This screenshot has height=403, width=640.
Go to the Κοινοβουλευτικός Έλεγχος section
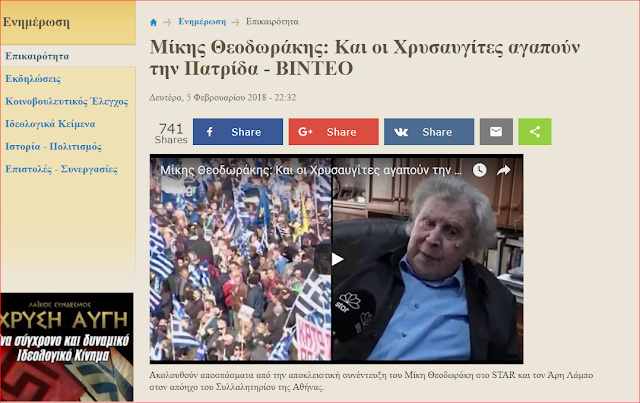67,101
